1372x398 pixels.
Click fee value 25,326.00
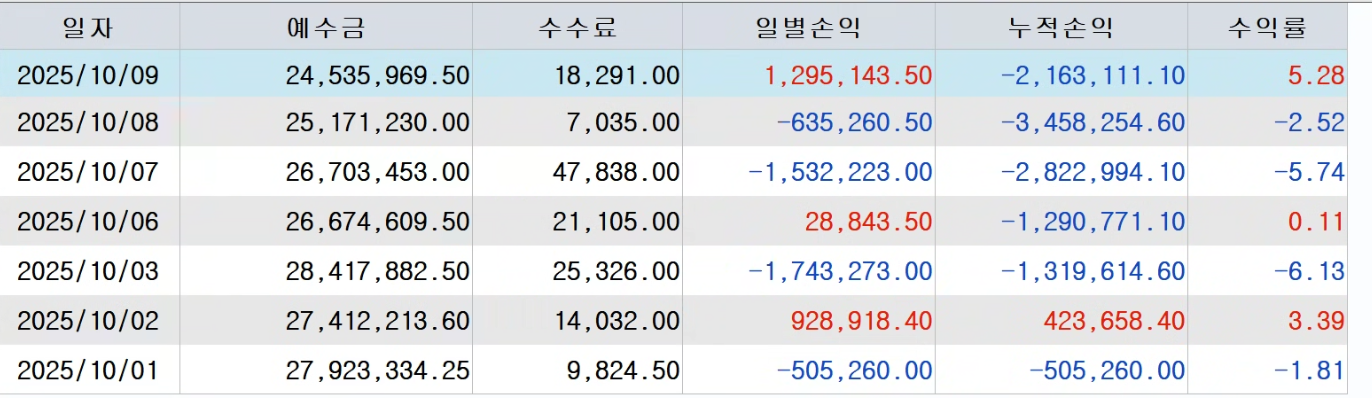pos(616,271)
